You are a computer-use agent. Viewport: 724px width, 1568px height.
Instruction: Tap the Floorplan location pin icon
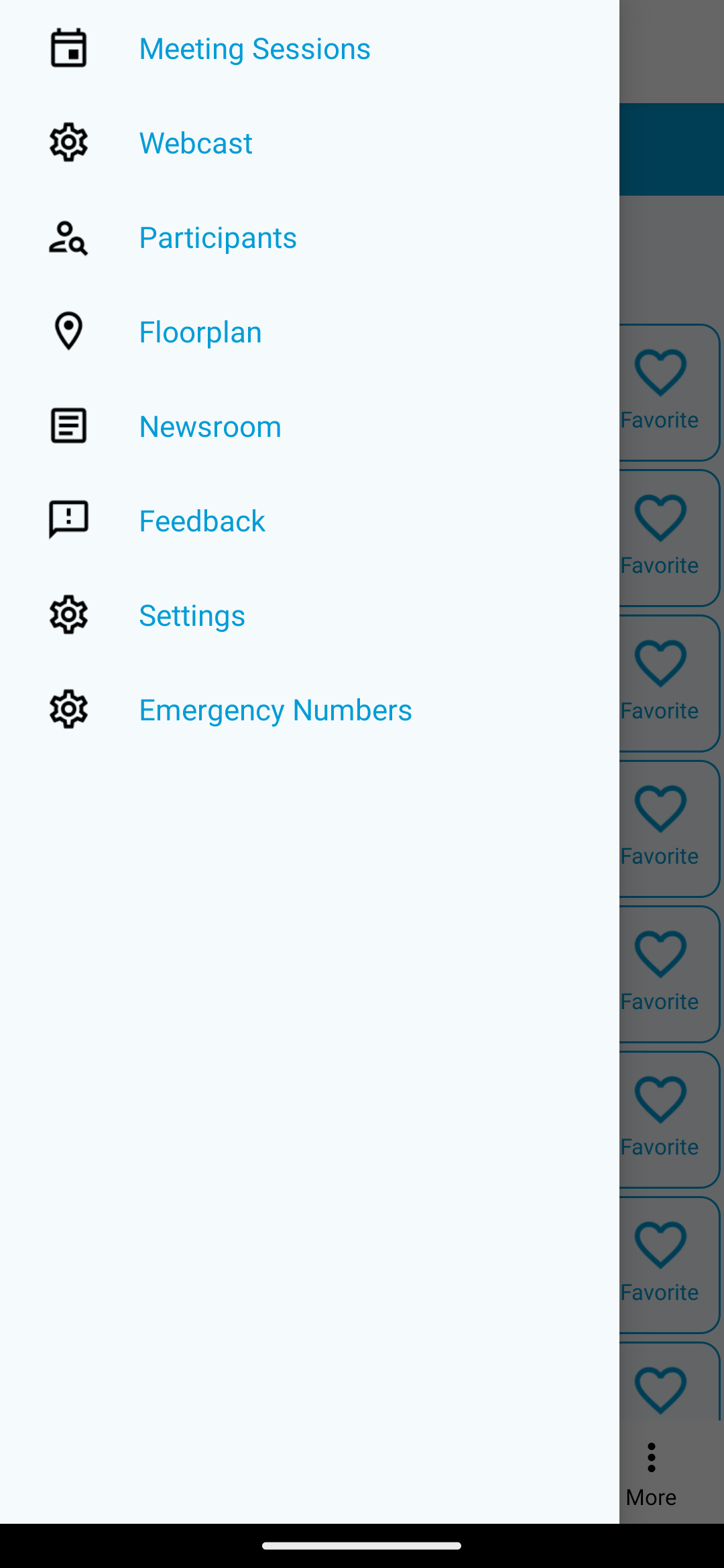click(x=68, y=331)
